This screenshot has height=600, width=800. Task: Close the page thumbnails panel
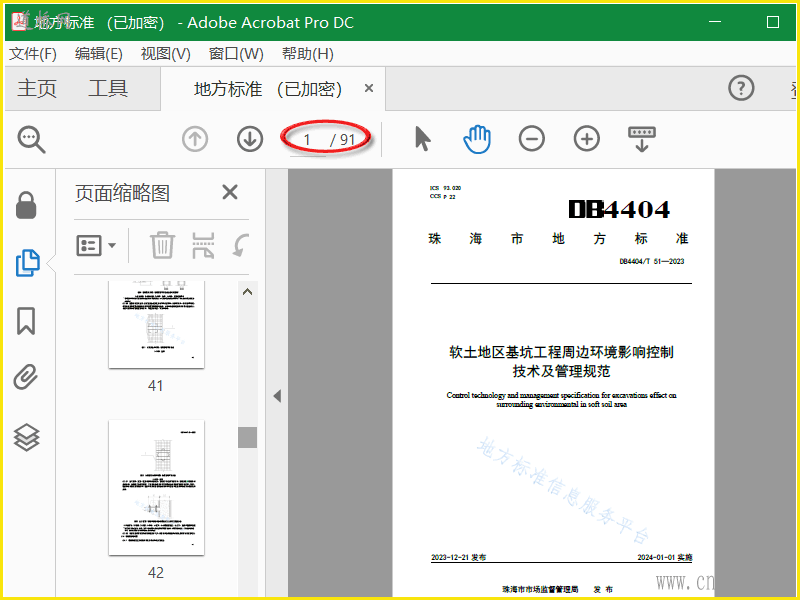coord(230,192)
